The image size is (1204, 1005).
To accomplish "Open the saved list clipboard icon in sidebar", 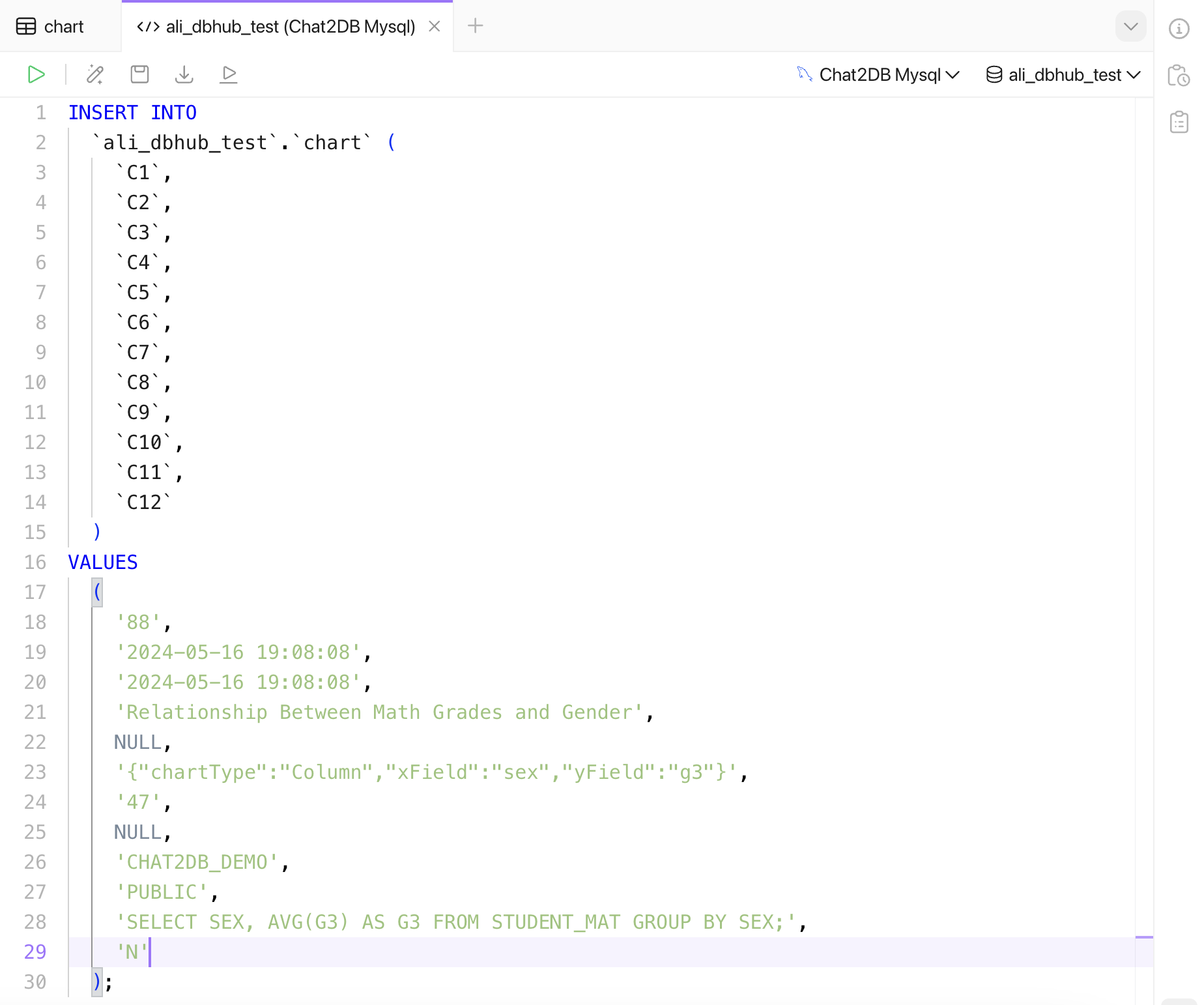I will (1179, 122).
